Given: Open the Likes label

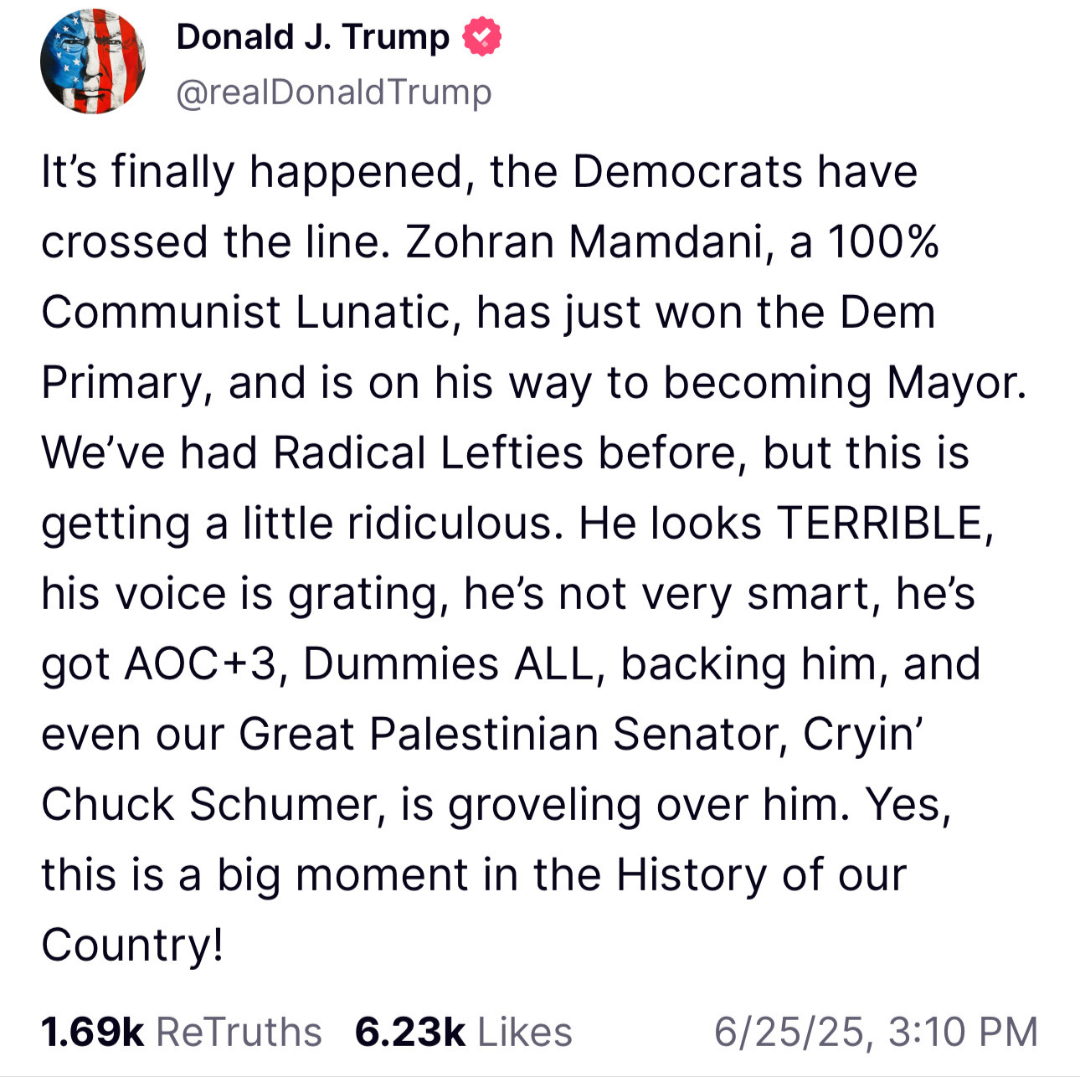Looking at the screenshot, I should tap(525, 1032).
